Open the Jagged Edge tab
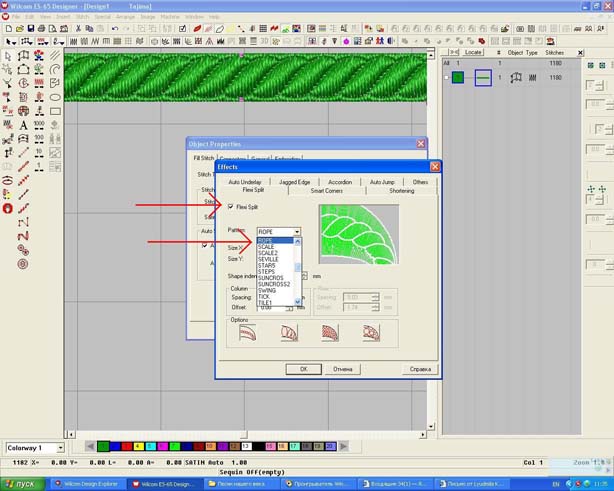 (x=294, y=182)
